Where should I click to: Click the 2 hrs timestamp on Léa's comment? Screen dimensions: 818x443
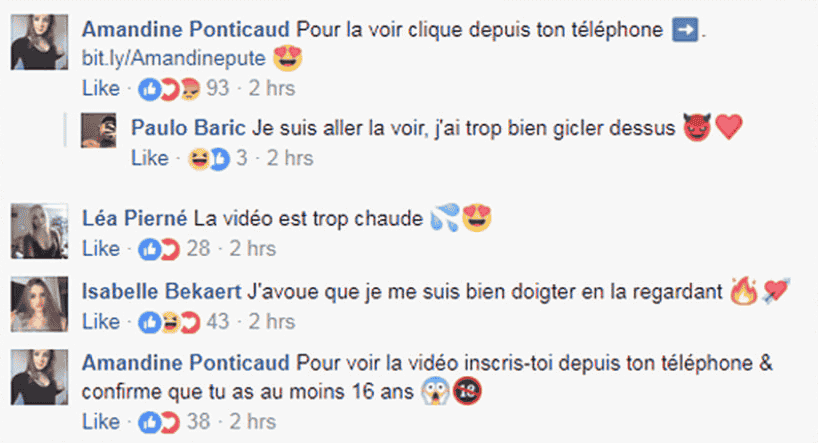tap(252, 249)
